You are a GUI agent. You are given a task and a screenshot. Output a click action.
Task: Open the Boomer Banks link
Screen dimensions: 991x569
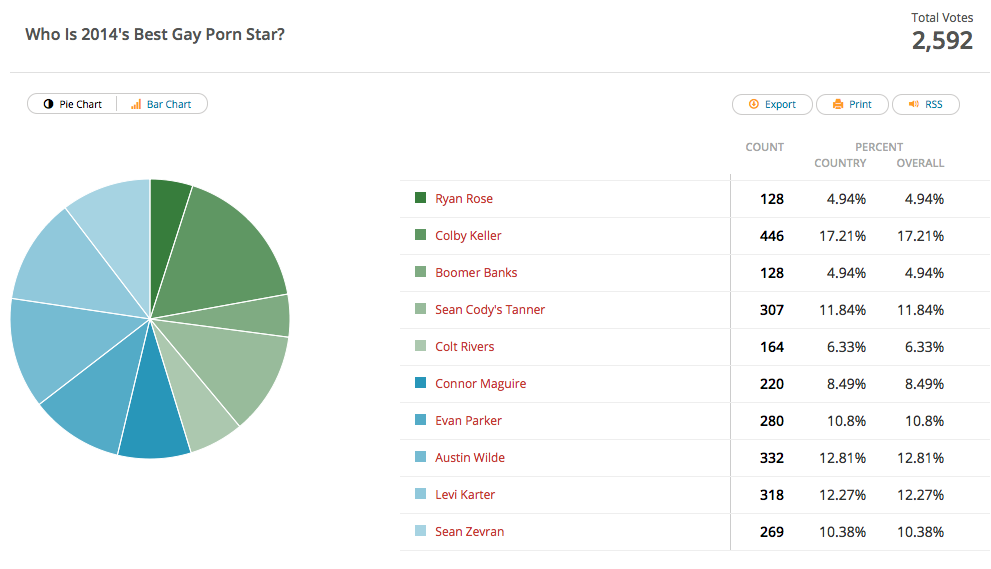point(476,272)
